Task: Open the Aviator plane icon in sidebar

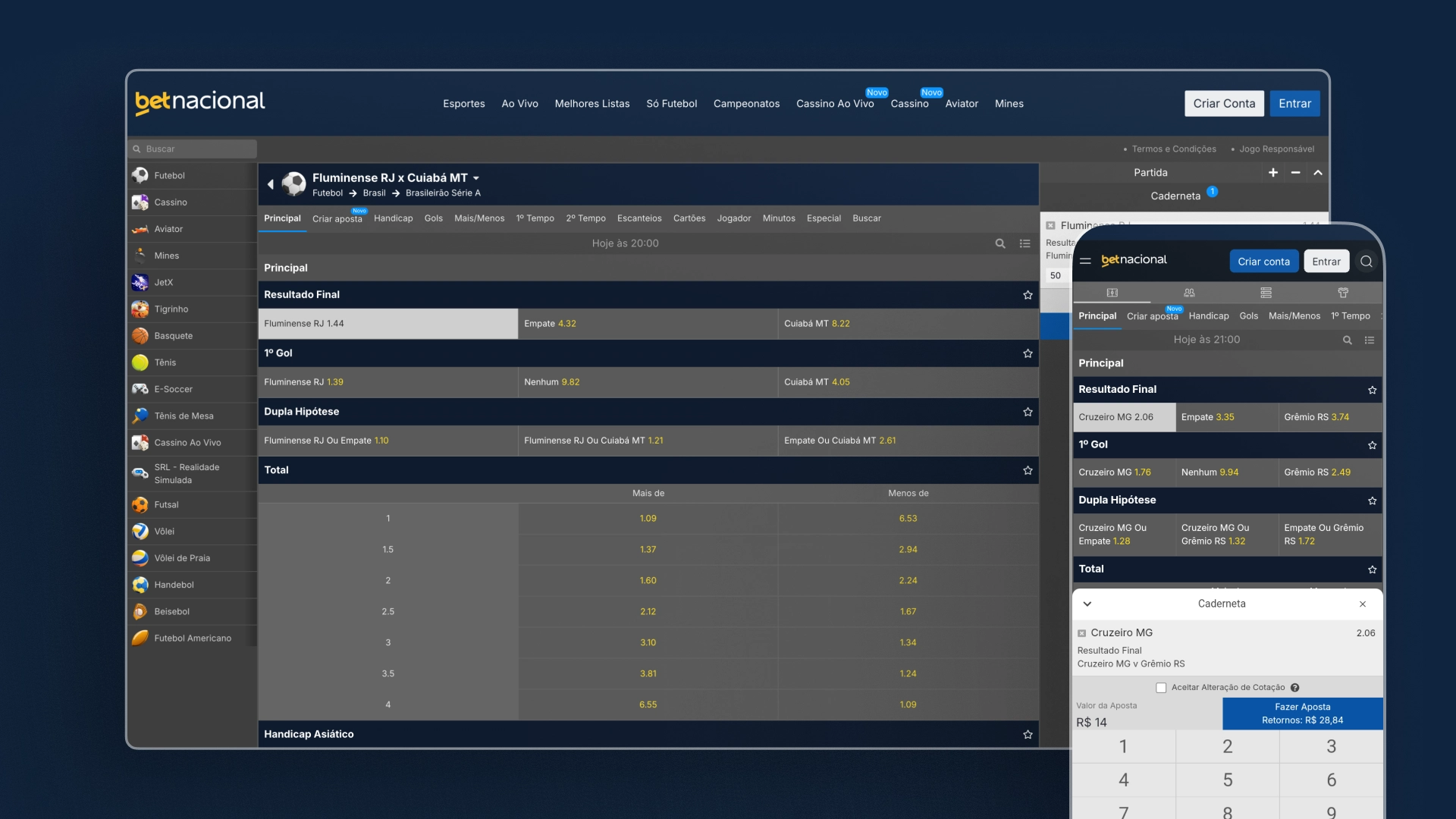Action: point(140,229)
